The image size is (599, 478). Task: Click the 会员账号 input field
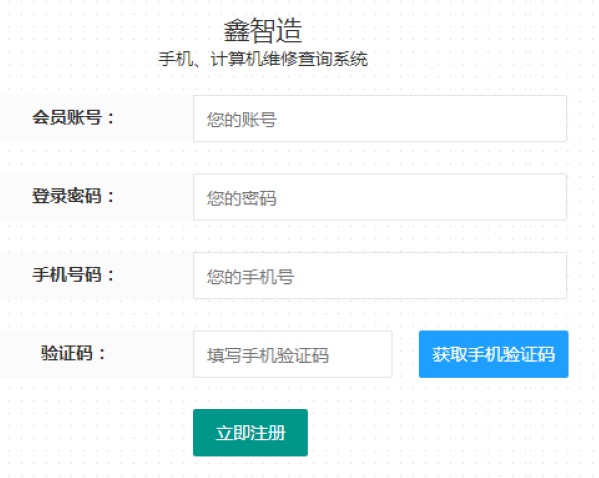pyautogui.click(x=380, y=118)
